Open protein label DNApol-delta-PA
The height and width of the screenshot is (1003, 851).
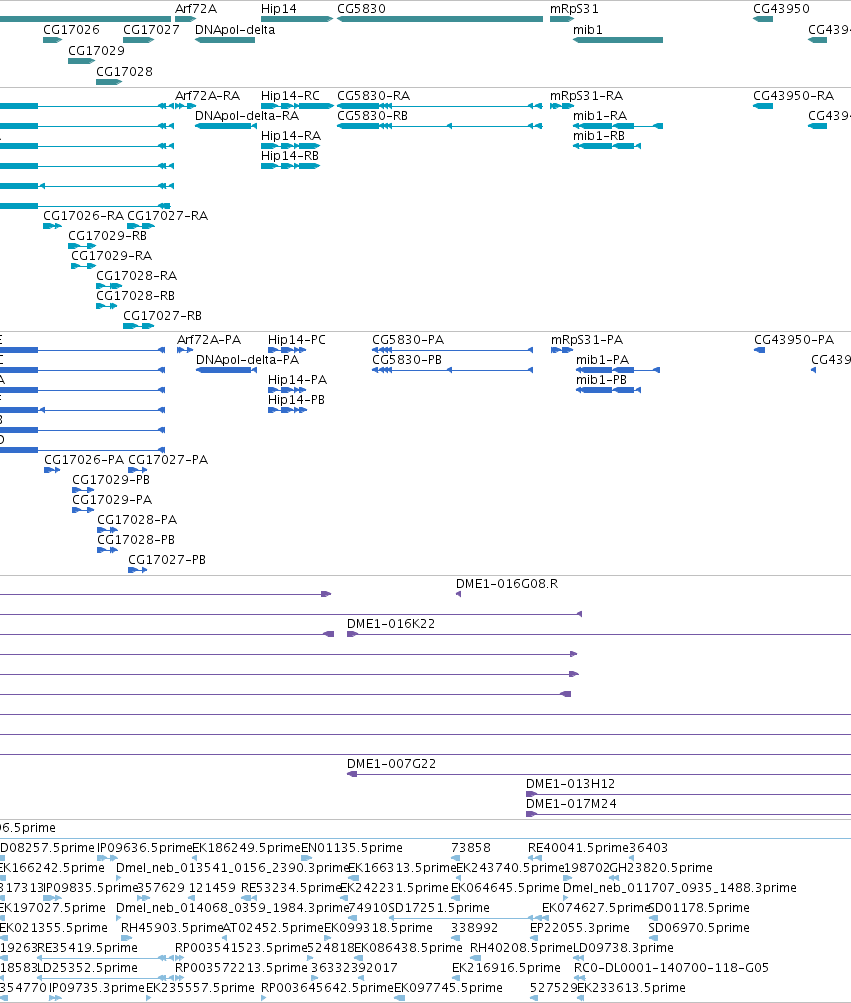(248, 359)
